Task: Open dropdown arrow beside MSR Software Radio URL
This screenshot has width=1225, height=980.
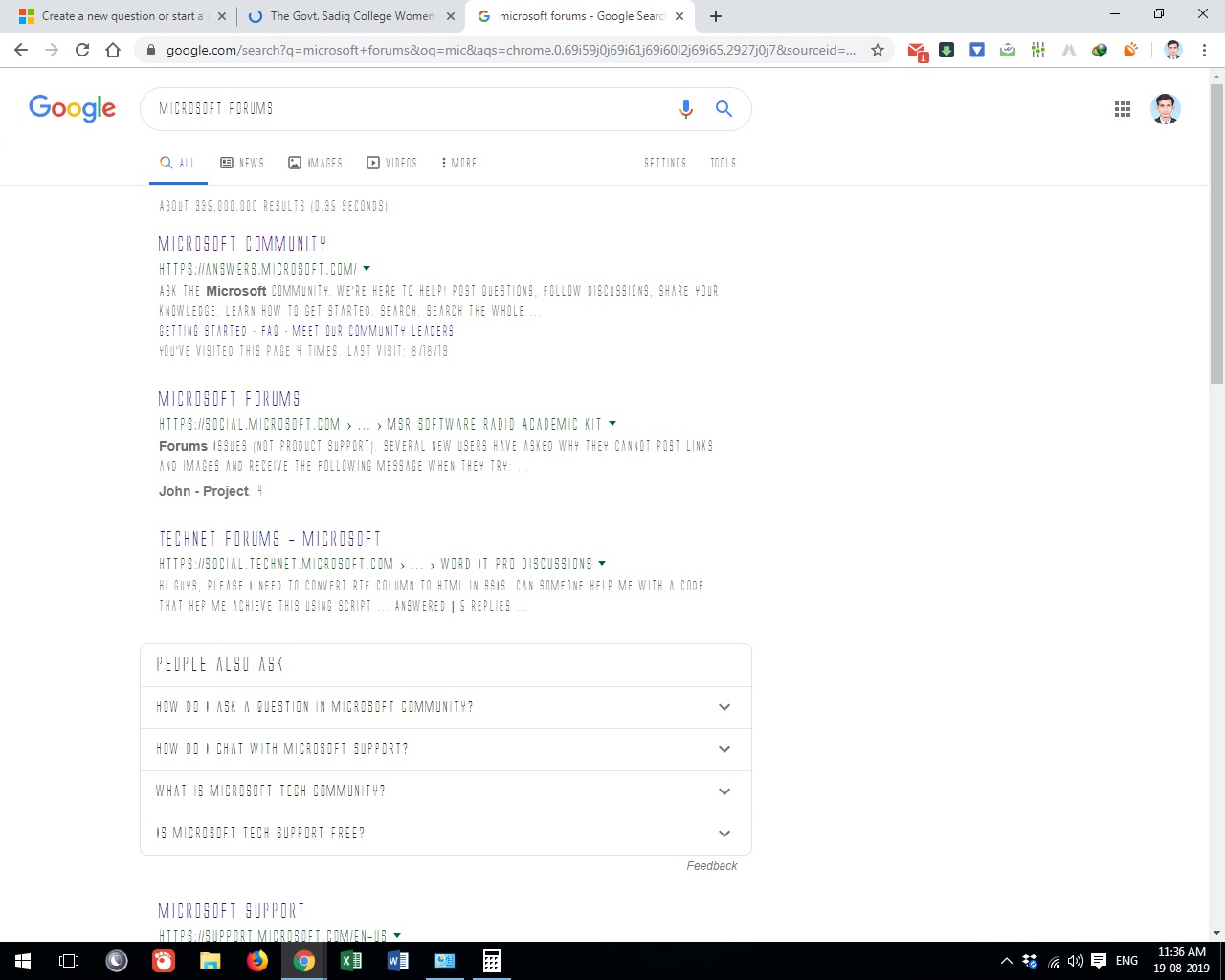Action: pos(612,424)
